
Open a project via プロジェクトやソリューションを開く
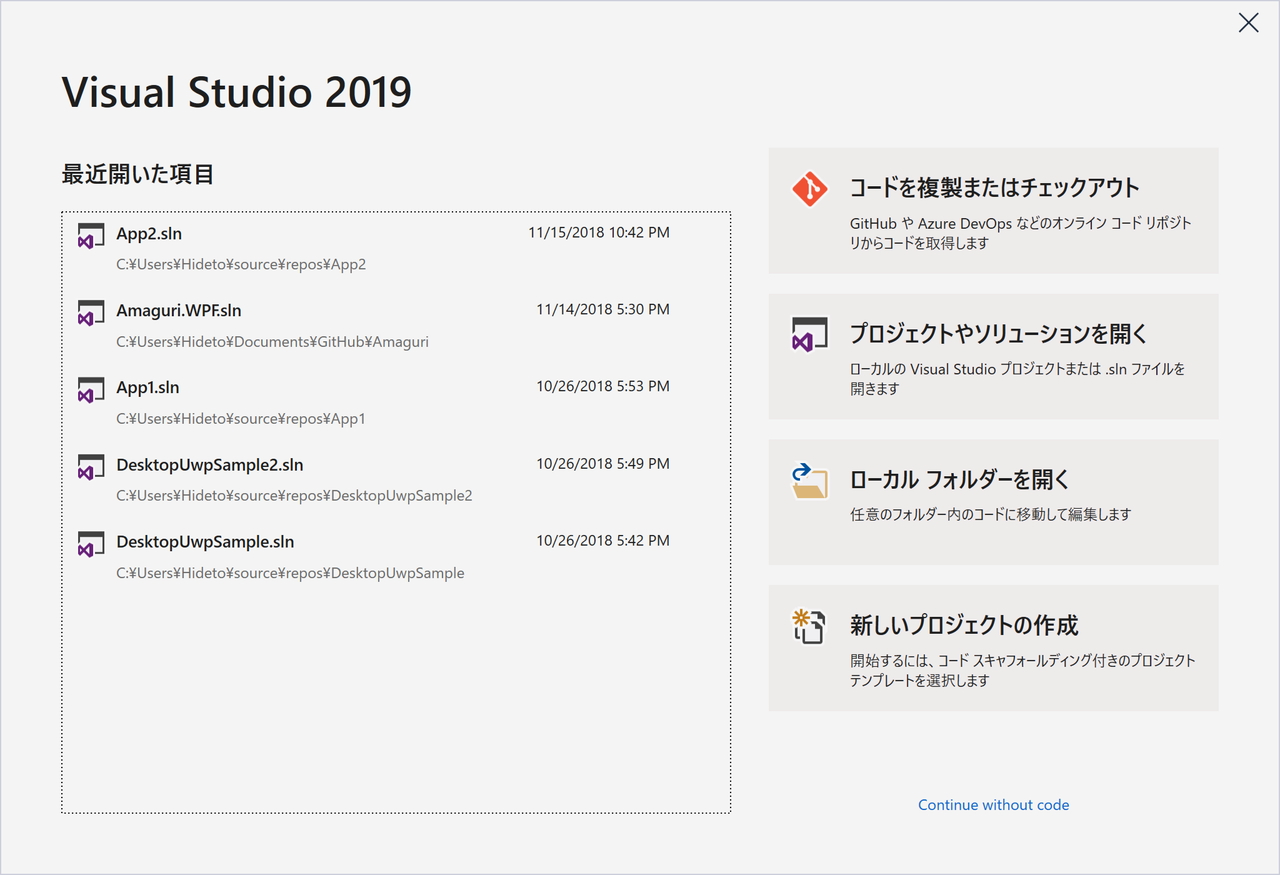pos(993,356)
